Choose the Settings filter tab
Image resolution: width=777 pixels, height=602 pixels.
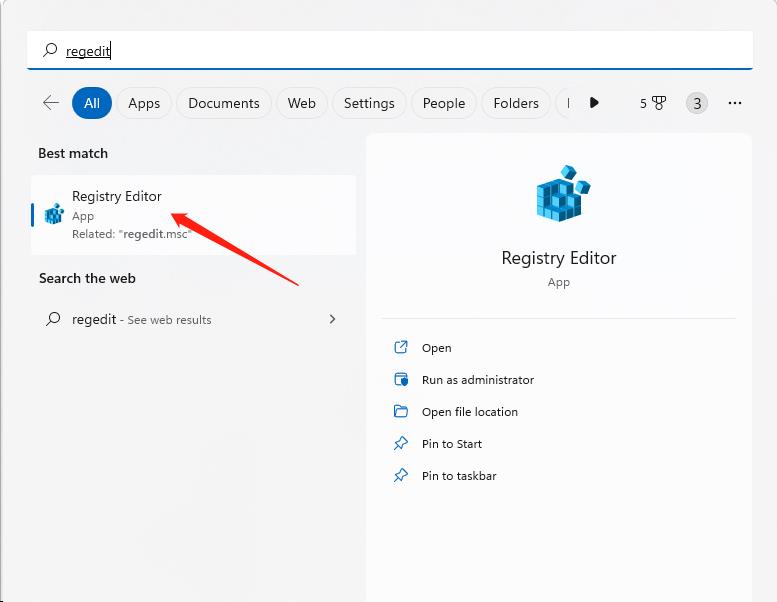point(369,103)
